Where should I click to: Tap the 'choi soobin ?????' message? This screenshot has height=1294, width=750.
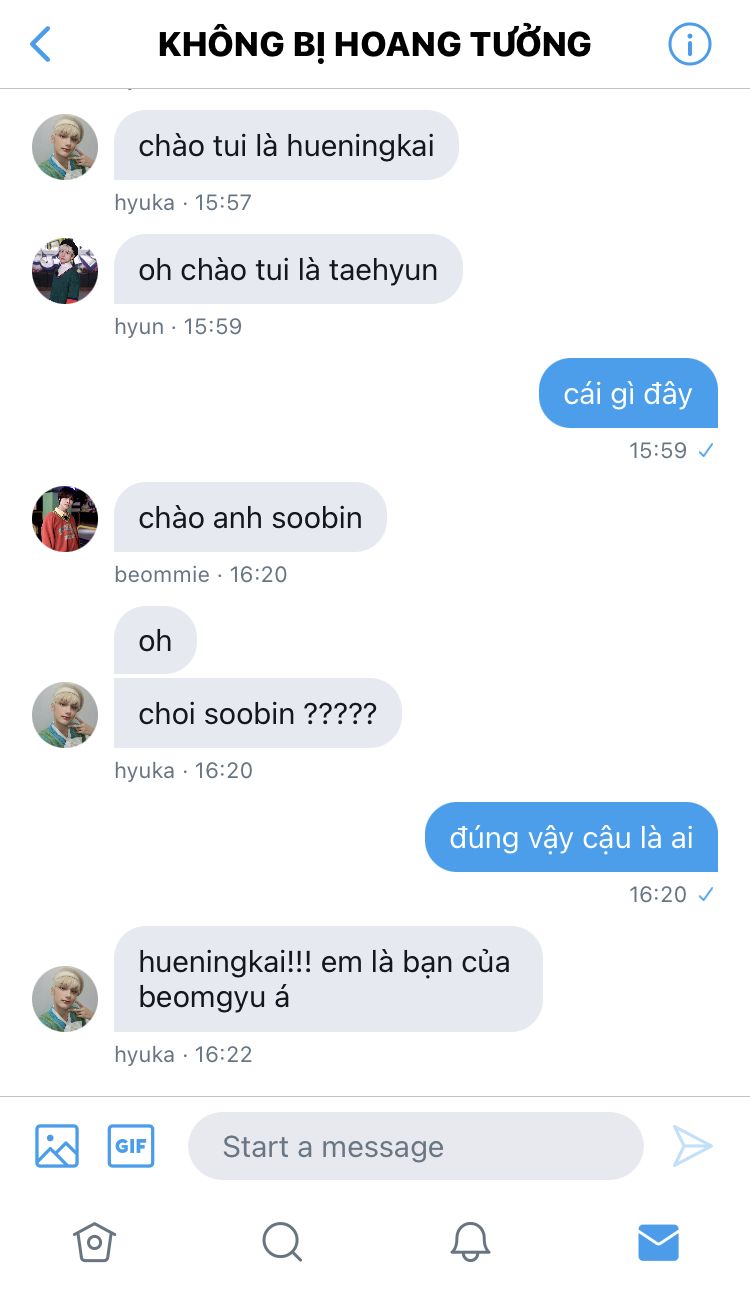point(258,713)
